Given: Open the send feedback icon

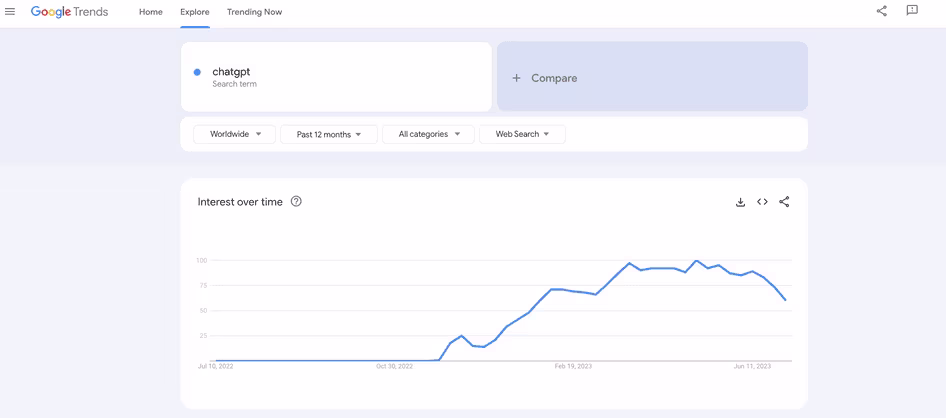Looking at the screenshot, I should [x=912, y=11].
